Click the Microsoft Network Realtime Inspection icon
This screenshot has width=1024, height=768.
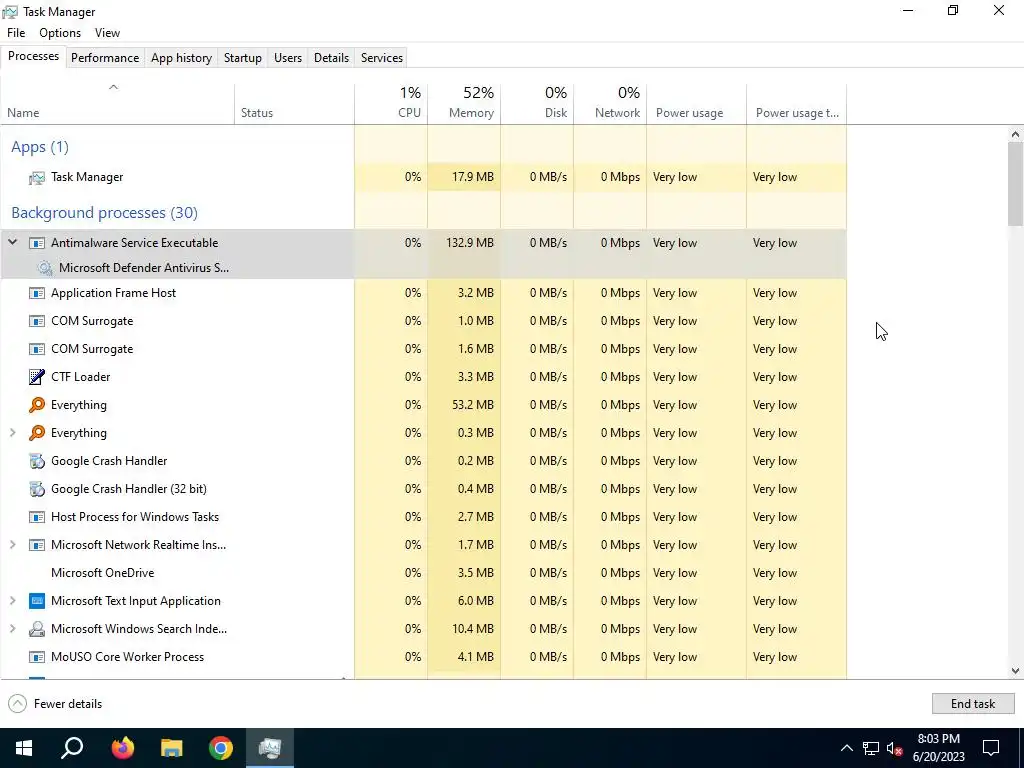pyautogui.click(x=37, y=545)
